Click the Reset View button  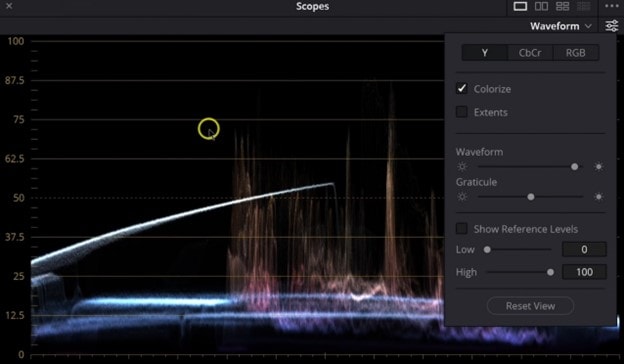tap(530, 306)
